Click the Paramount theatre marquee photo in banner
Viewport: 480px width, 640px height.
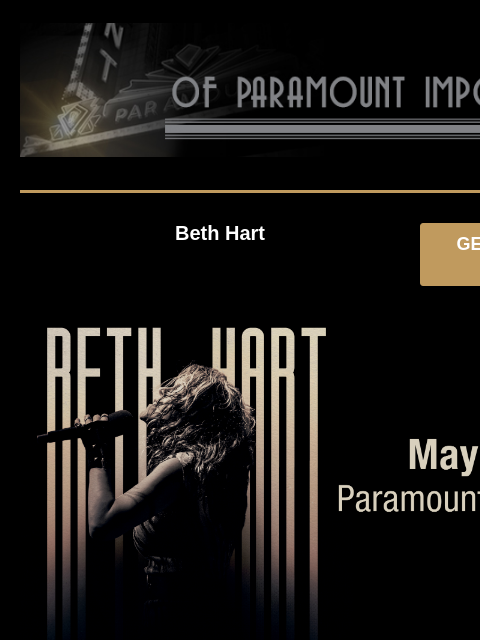click(x=98, y=90)
